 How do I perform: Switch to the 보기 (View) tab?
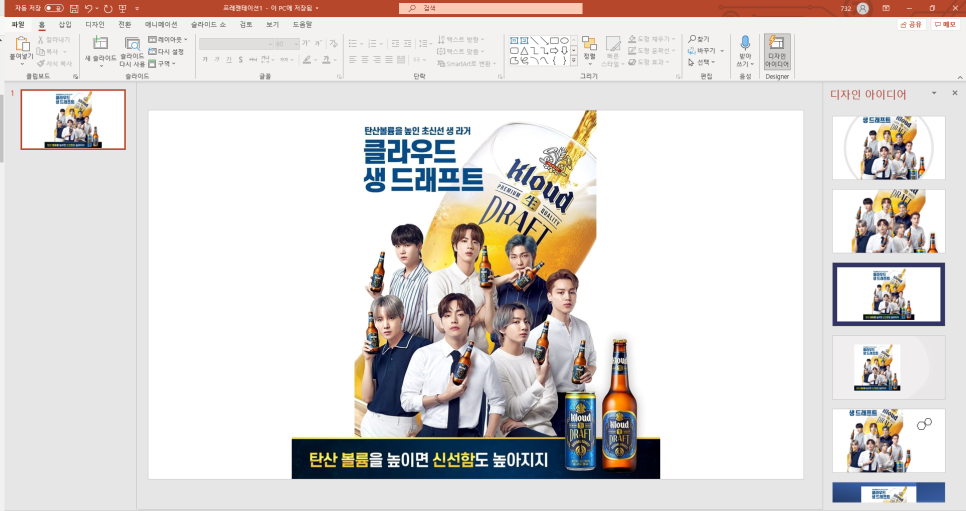[x=272, y=25]
